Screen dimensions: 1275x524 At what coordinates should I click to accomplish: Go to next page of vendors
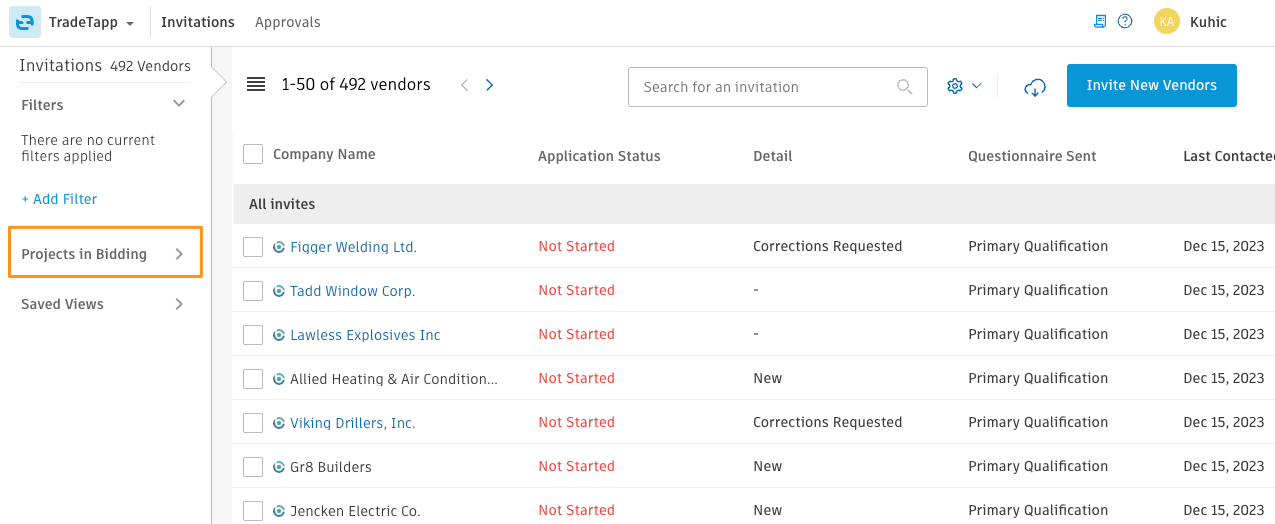490,85
